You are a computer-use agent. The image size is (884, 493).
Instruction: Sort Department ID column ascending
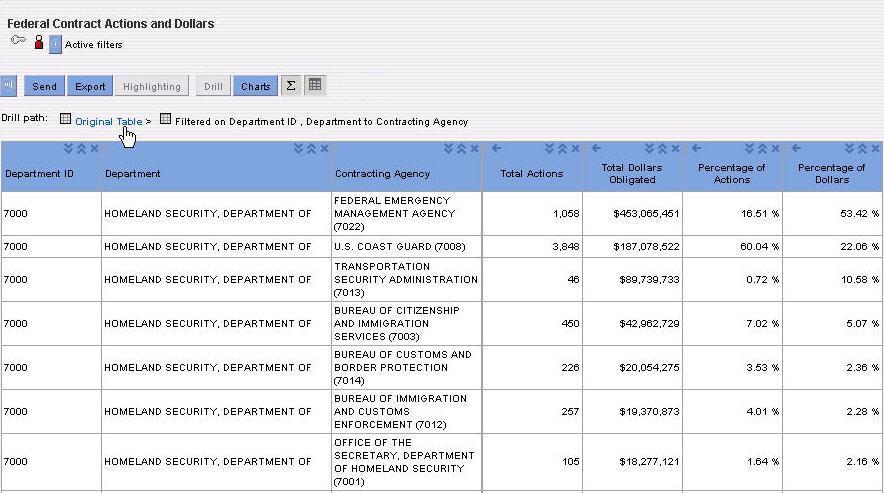coord(81,148)
